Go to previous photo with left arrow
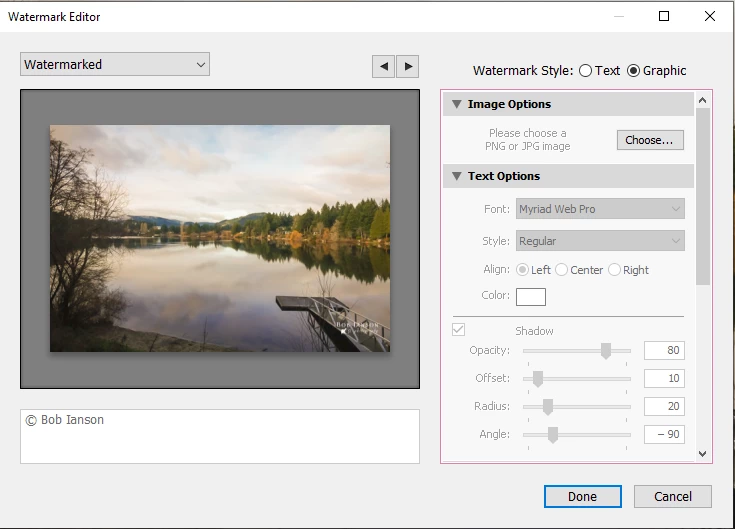 tap(383, 67)
